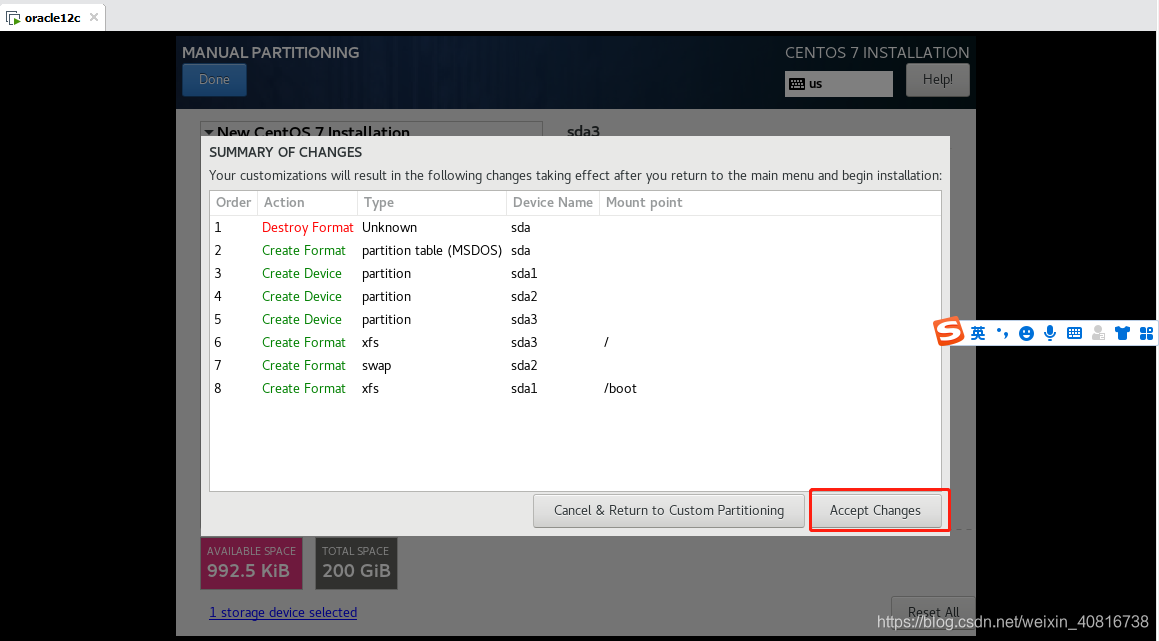Click the VM icon on the oracle12c tab
The height and width of the screenshot is (641, 1159).
pyautogui.click(x=13, y=17)
